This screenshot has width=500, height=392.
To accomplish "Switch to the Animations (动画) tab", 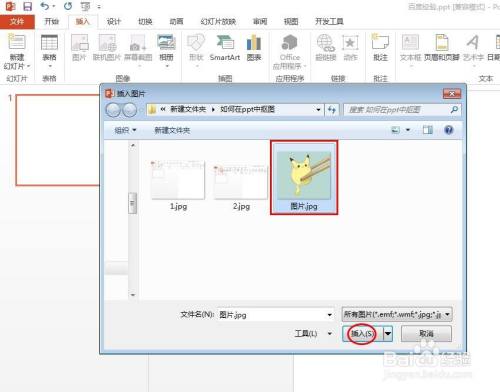I will [x=176, y=22].
